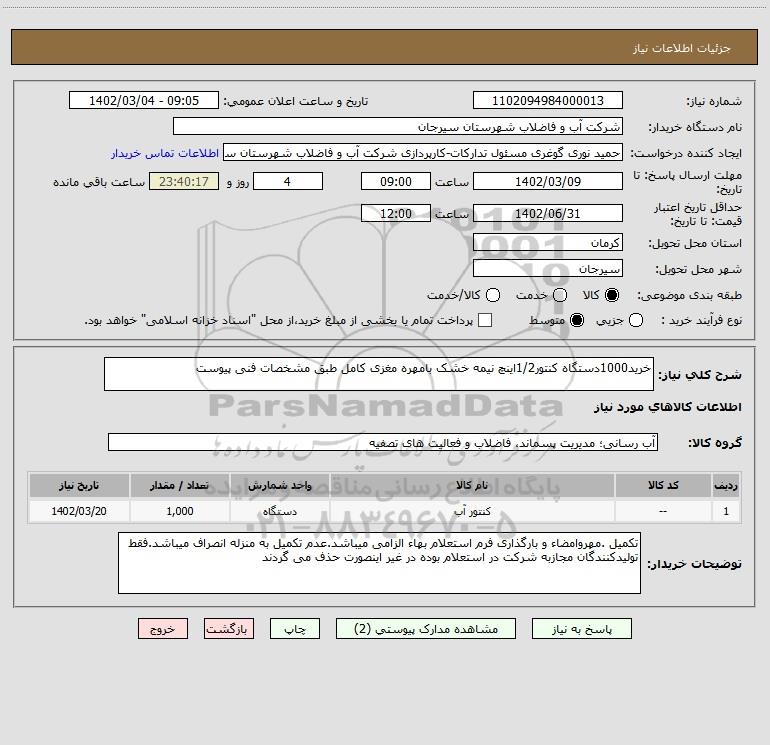This screenshot has width=770, height=745.
Task: Click the validity time field 12:00
Action: tap(396, 213)
